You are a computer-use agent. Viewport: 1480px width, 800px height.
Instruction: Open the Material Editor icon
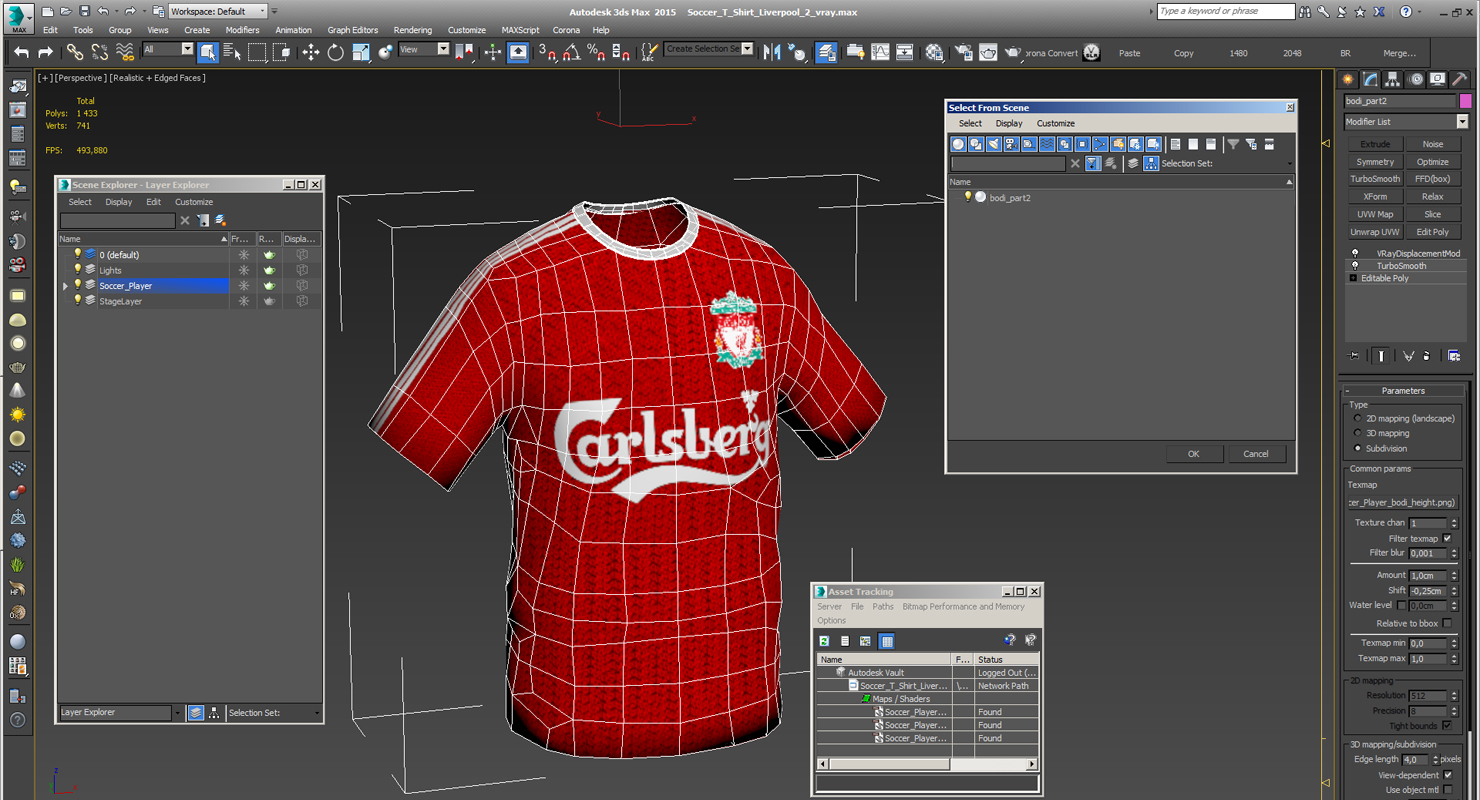tap(934, 52)
